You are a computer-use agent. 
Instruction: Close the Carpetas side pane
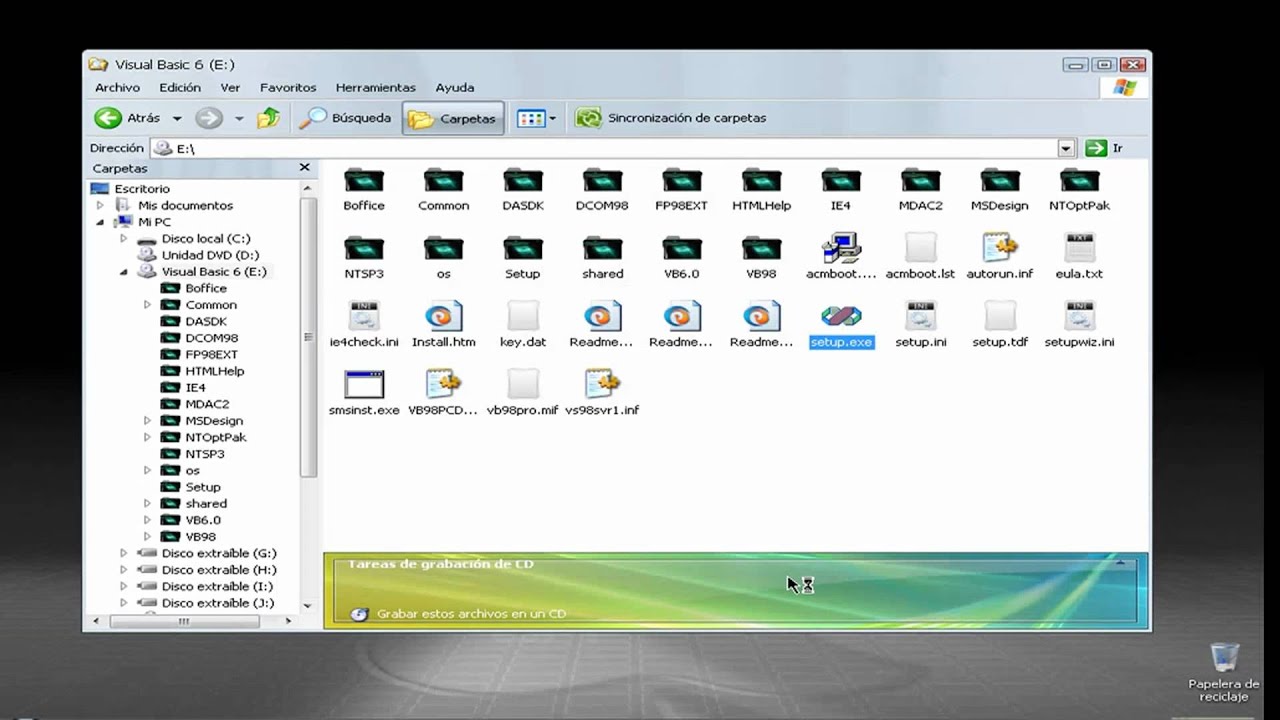[x=305, y=168]
